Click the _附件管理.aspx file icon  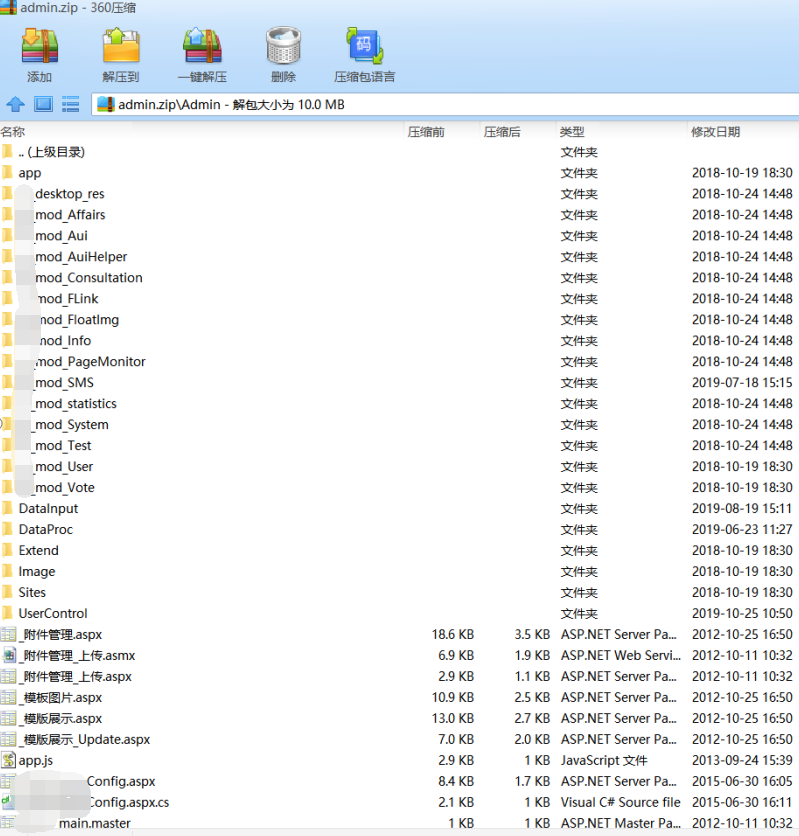[8, 634]
